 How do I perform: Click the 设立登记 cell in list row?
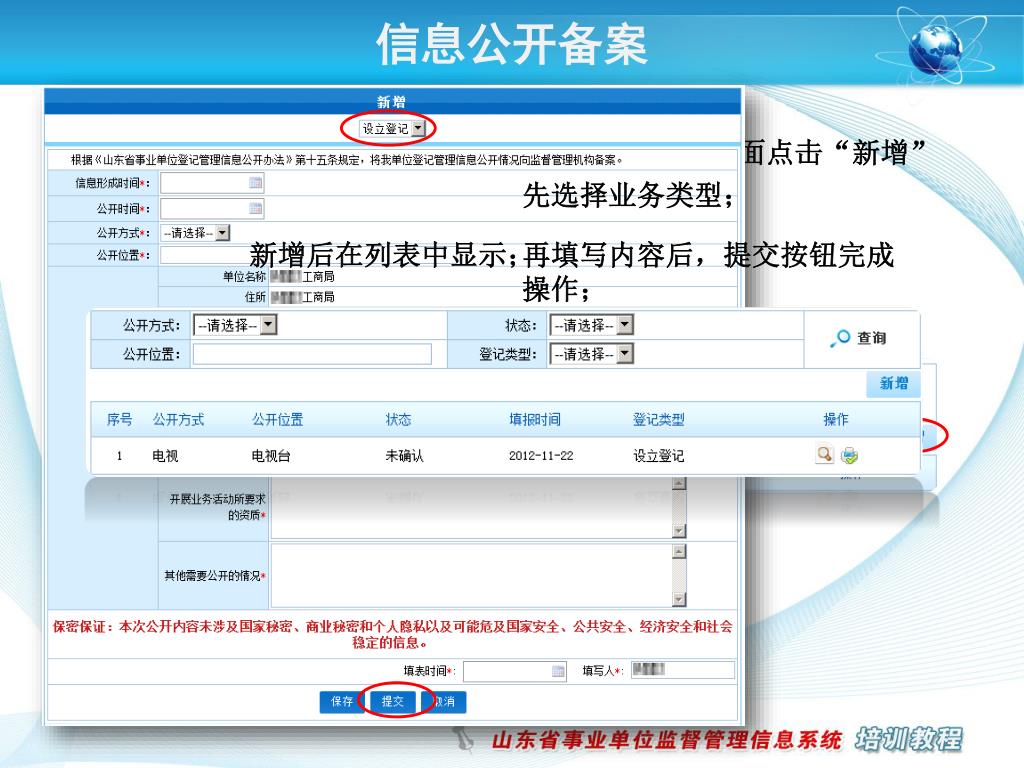(658, 456)
